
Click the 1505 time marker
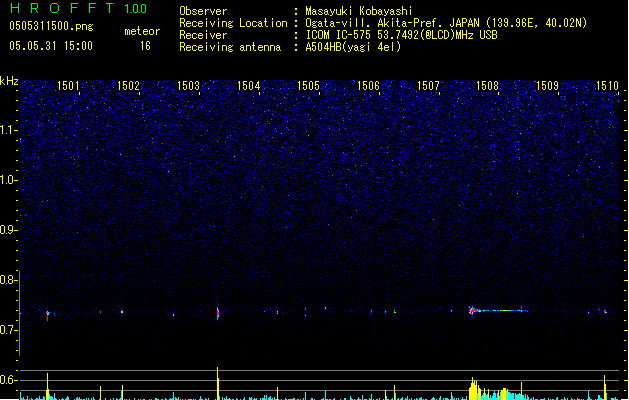(x=308, y=86)
